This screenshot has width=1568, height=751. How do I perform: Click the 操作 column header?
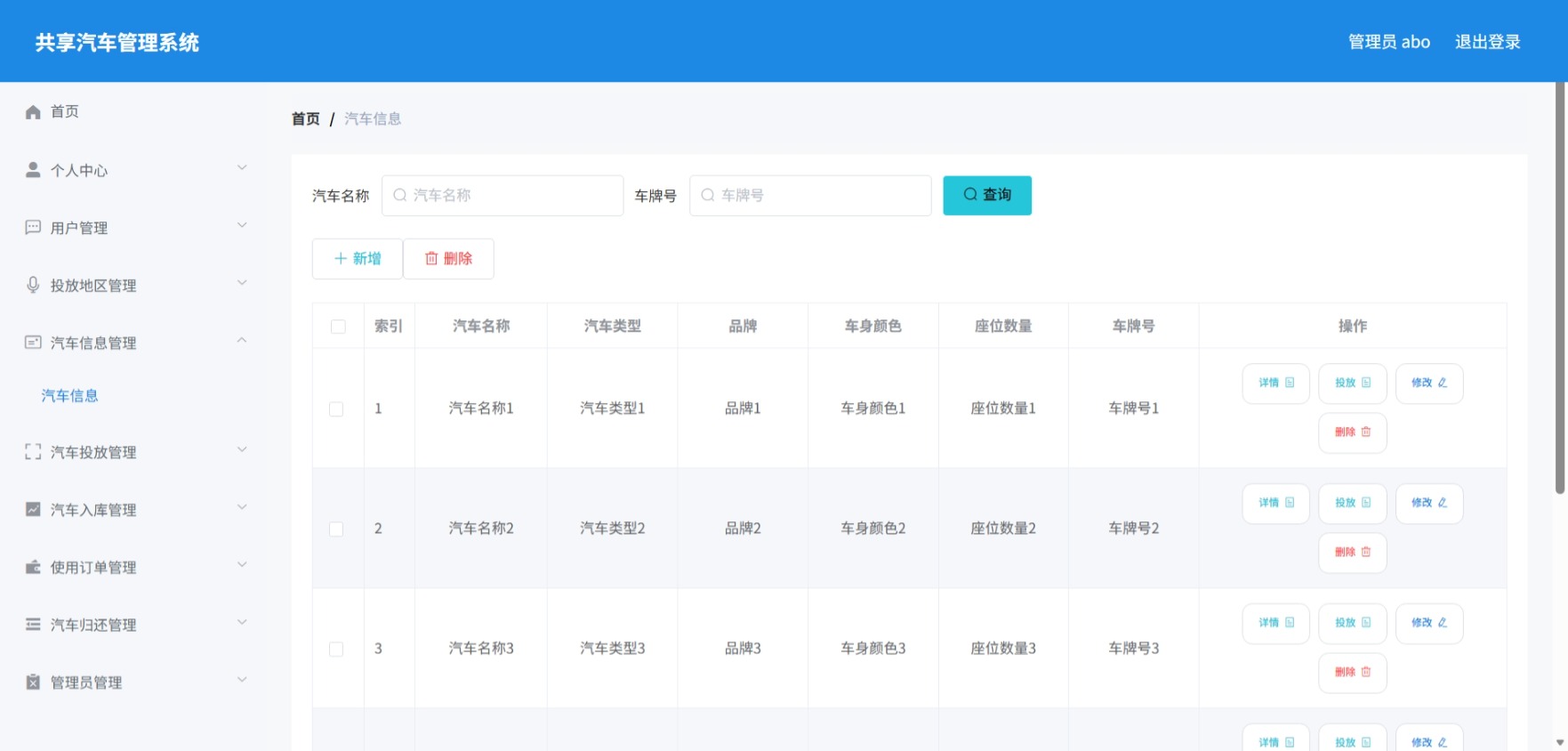(1353, 327)
